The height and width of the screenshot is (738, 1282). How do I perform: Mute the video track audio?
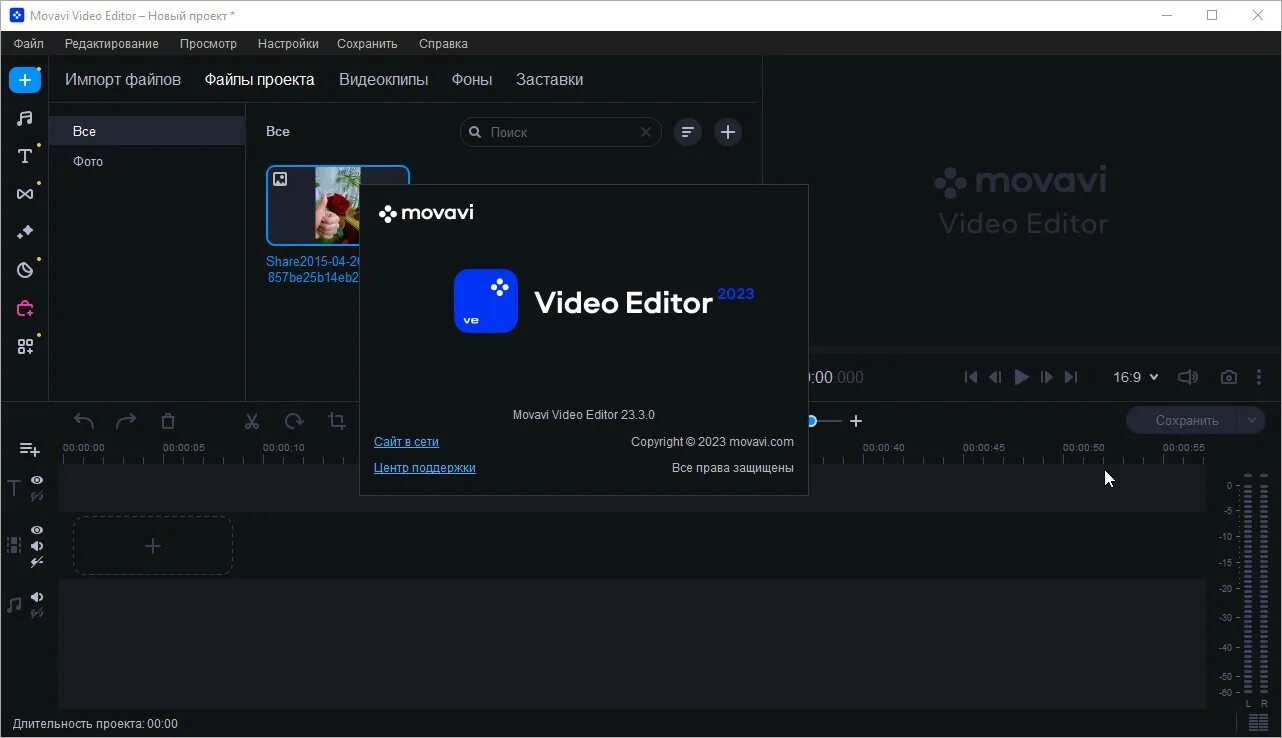tap(37, 546)
